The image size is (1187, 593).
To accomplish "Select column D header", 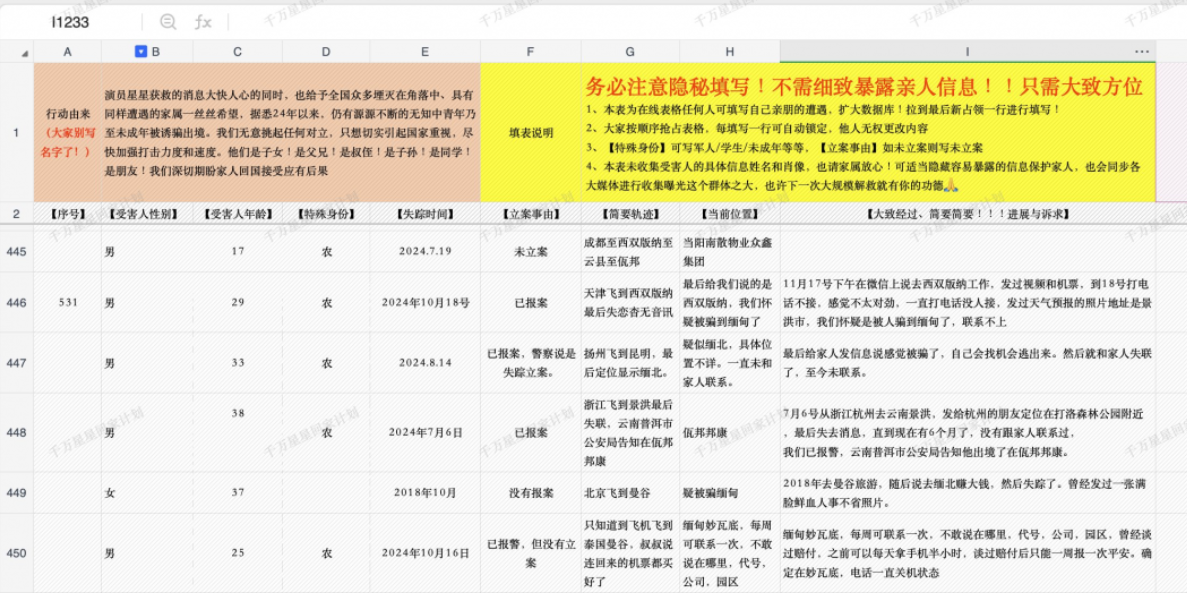I will [x=326, y=51].
